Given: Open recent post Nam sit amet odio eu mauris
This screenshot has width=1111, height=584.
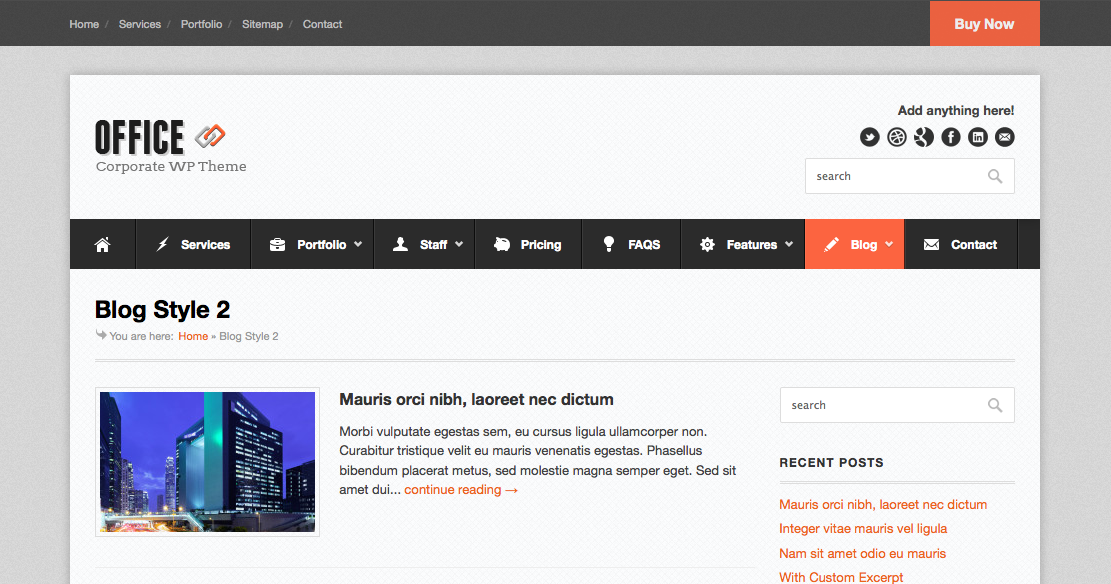Looking at the screenshot, I should (x=862, y=554).
